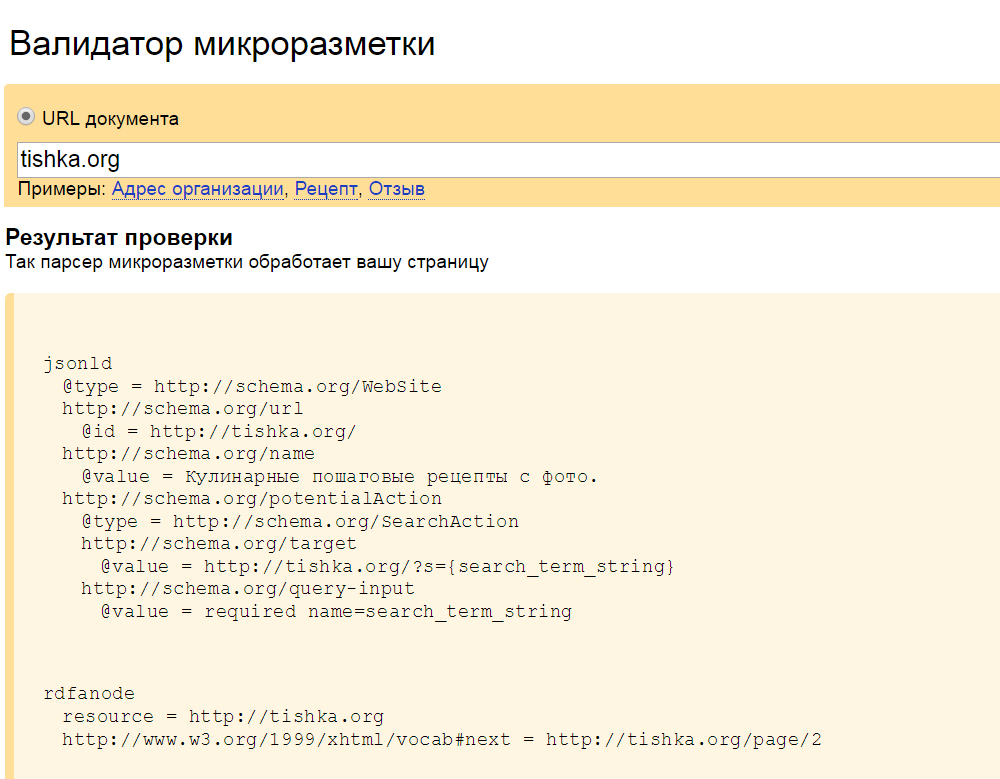Image resolution: width=1000 pixels, height=779 pixels.
Task: Click the "Кулинарные пошаговые рецепты" value line
Action: point(340,476)
